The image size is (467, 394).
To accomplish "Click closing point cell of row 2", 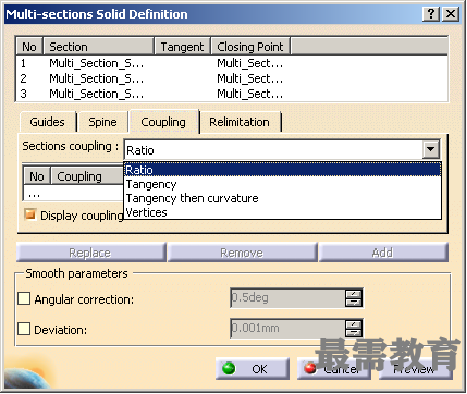I will click(250, 79).
